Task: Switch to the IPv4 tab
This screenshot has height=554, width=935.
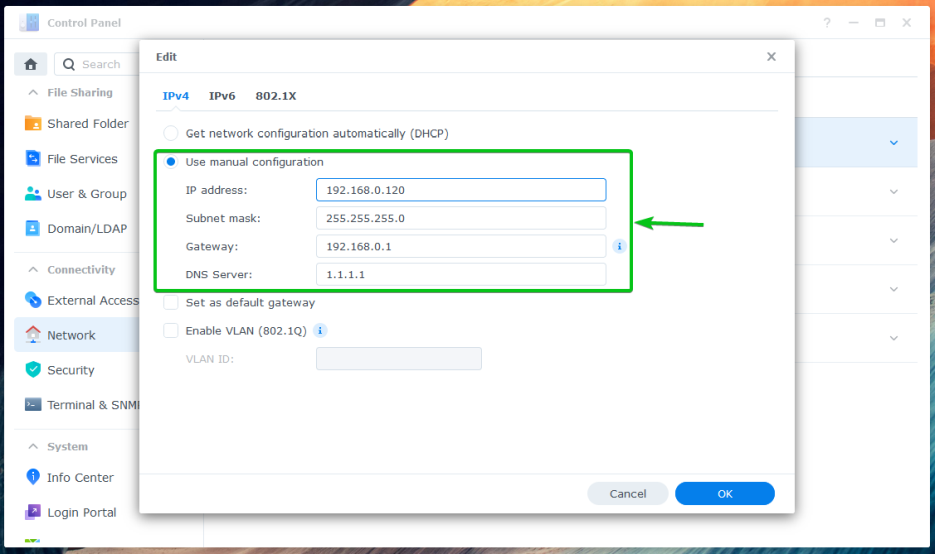Action: [x=175, y=96]
